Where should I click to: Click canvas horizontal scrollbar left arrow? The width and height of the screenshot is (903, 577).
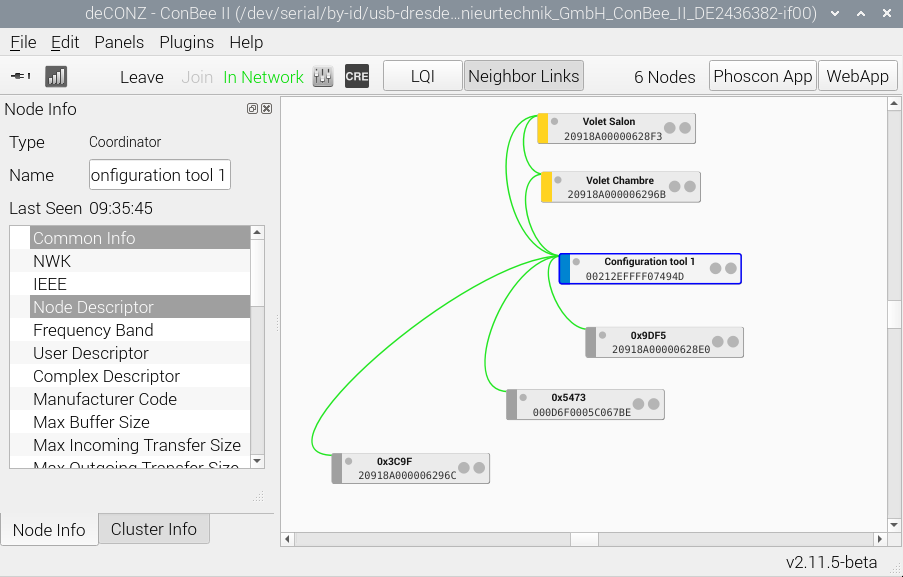(x=287, y=539)
